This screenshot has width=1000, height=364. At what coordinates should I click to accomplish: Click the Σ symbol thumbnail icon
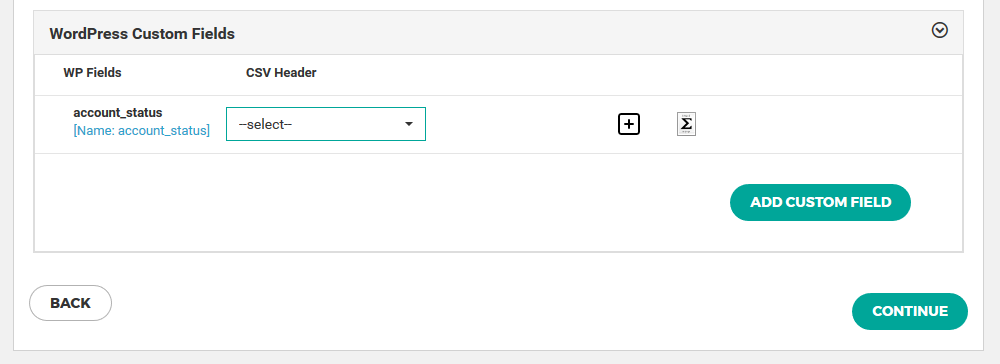[x=686, y=124]
